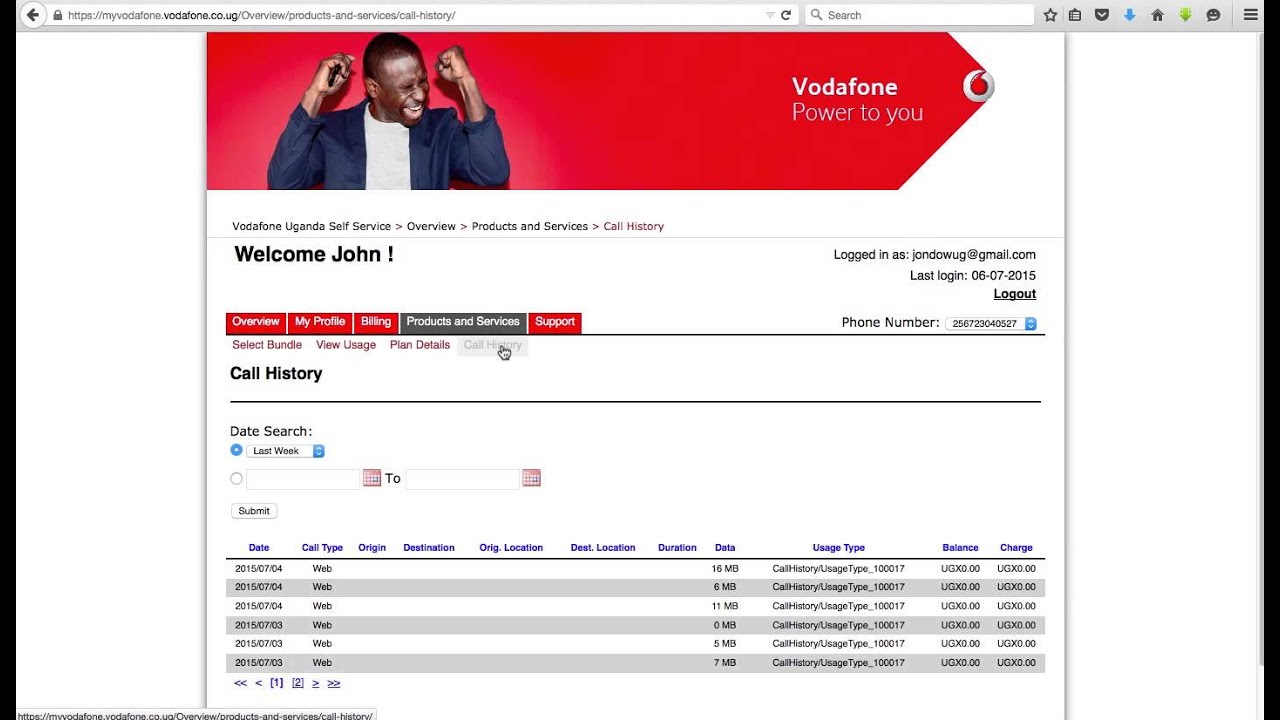Click the Overview breadcrumb link
The height and width of the screenshot is (720, 1280).
point(431,227)
